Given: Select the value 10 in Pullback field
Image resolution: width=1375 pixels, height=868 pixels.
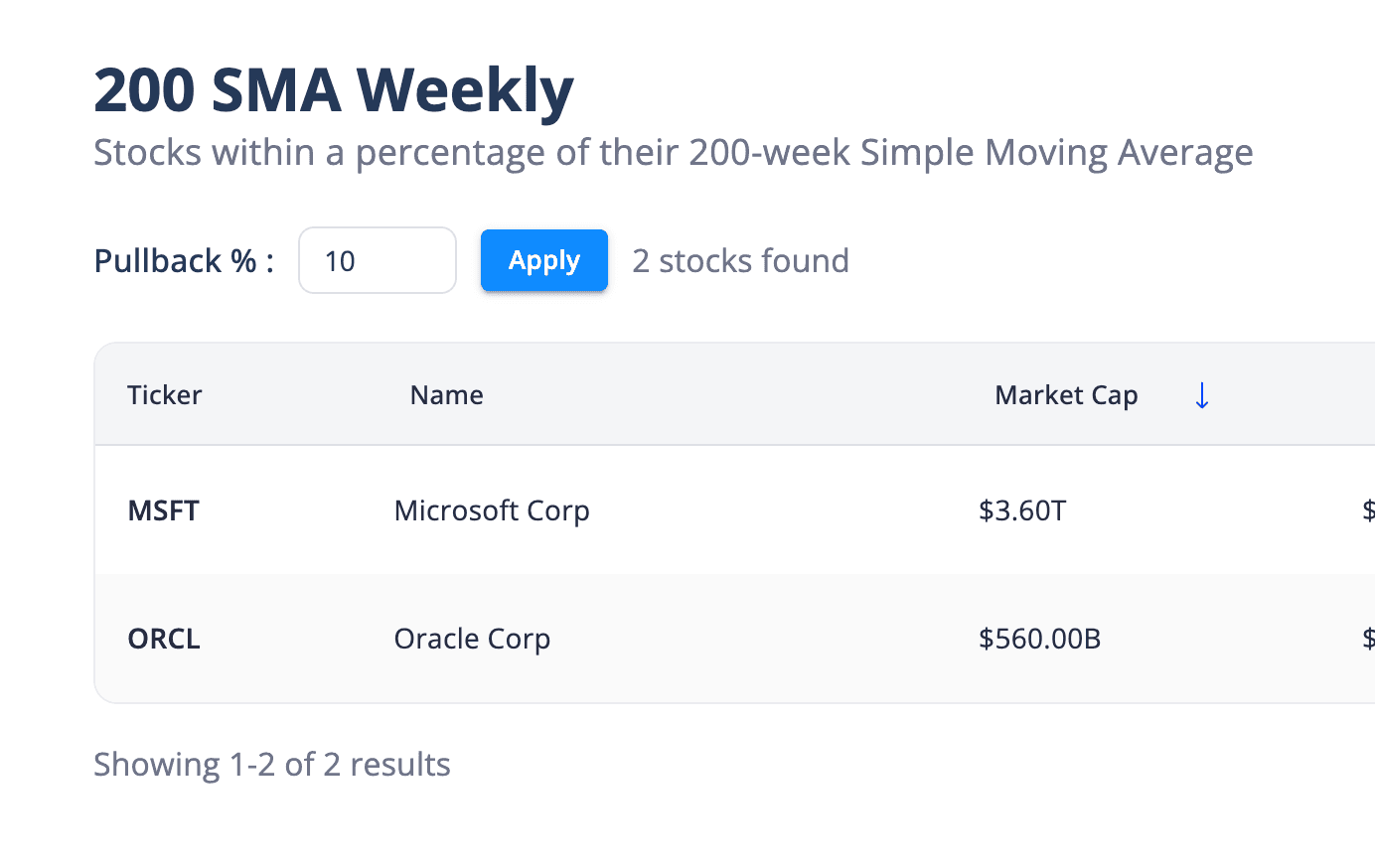Looking at the screenshot, I should point(339,260).
